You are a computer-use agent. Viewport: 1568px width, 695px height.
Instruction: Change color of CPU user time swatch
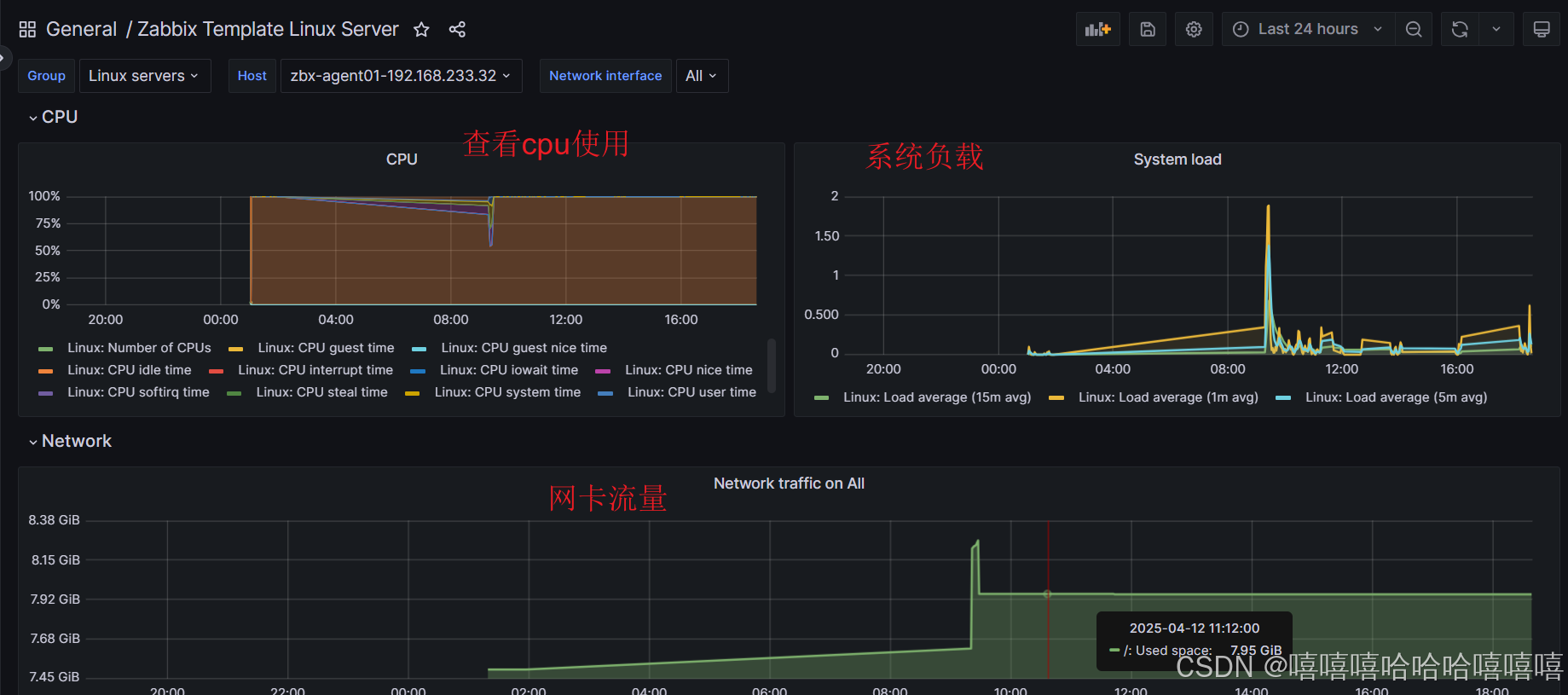pos(606,393)
